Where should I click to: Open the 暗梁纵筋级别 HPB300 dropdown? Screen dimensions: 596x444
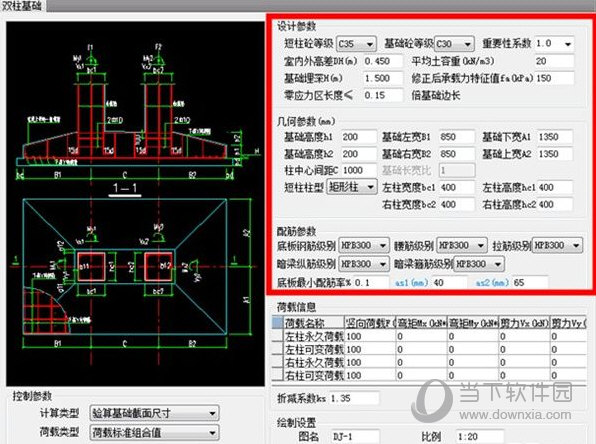pos(364,263)
